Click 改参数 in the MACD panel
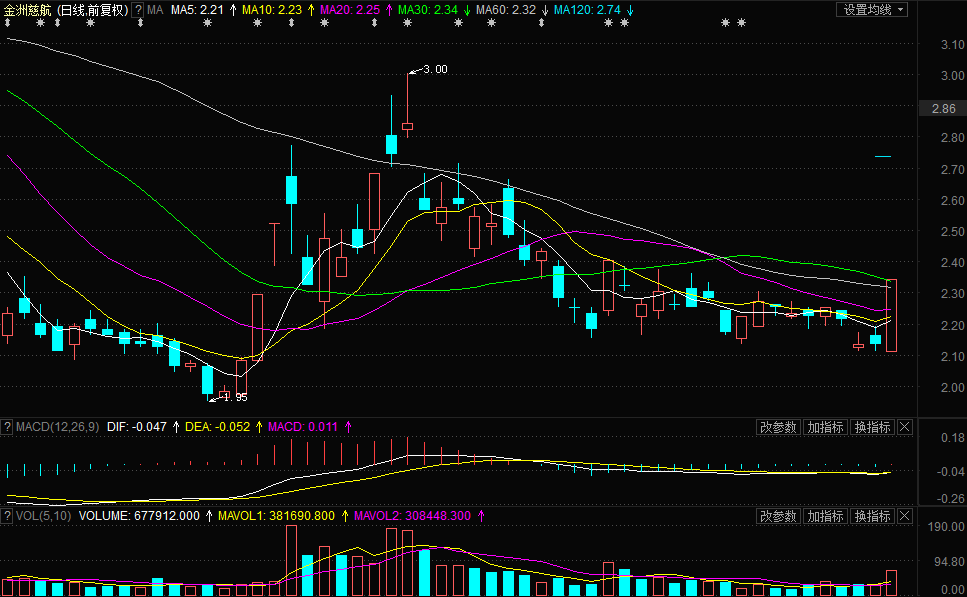 point(778,427)
